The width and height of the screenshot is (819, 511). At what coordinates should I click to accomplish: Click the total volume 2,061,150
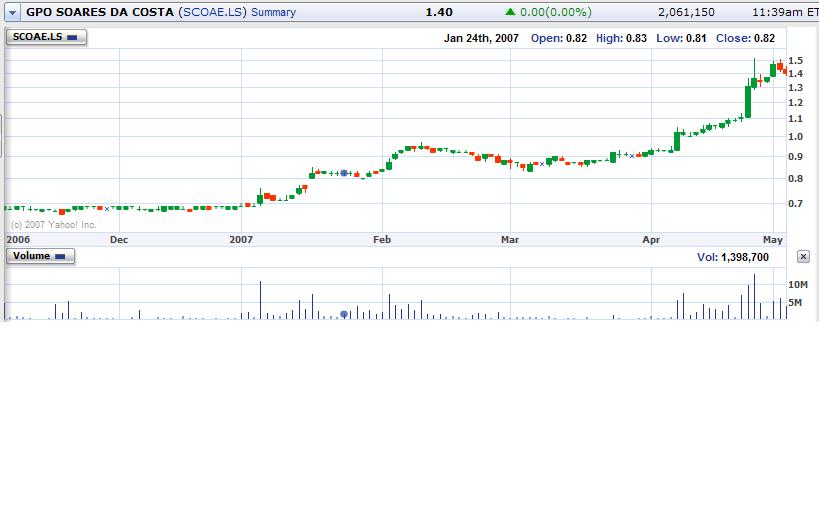(686, 12)
